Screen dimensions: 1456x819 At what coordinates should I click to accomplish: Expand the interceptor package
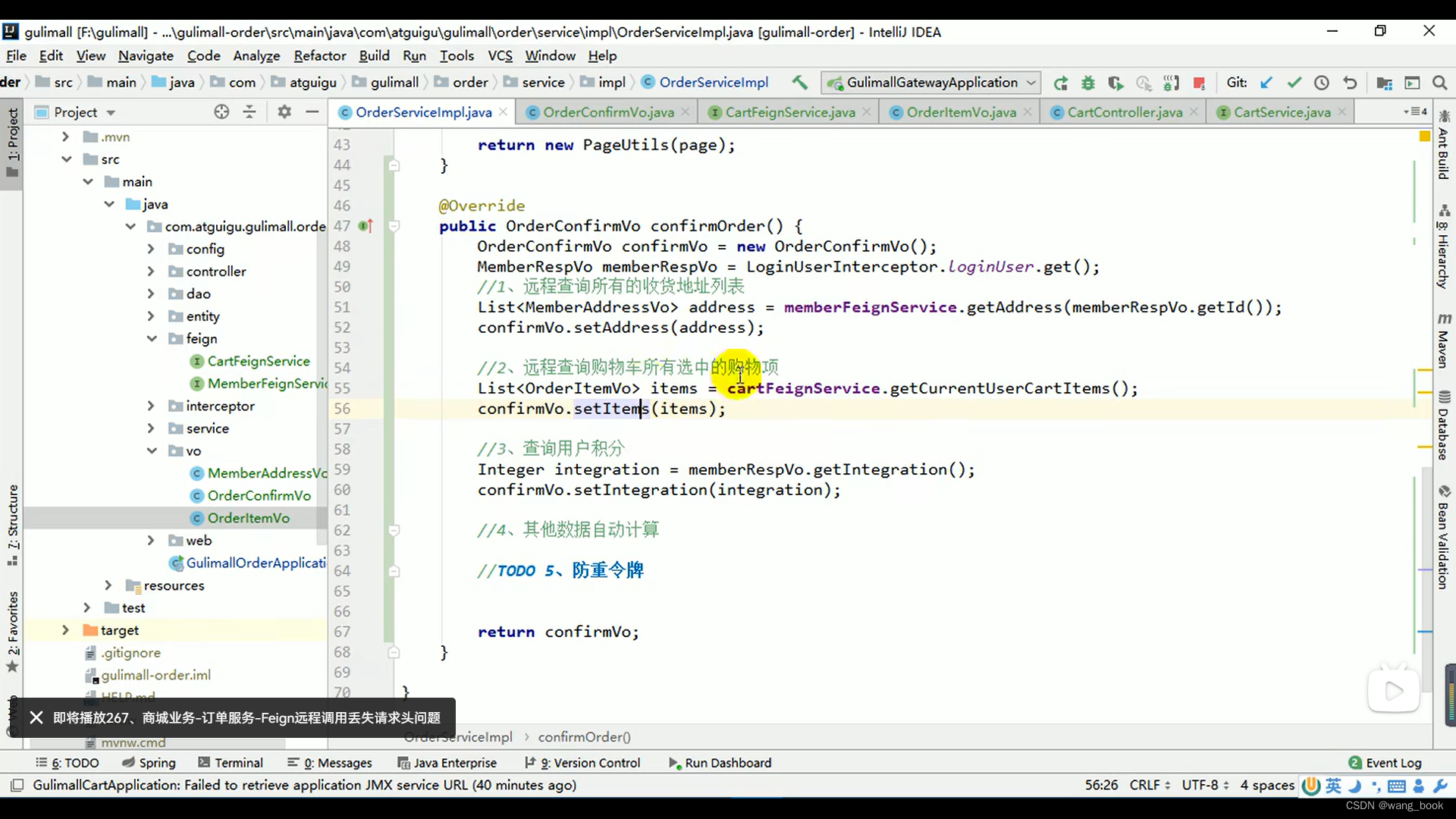click(151, 406)
